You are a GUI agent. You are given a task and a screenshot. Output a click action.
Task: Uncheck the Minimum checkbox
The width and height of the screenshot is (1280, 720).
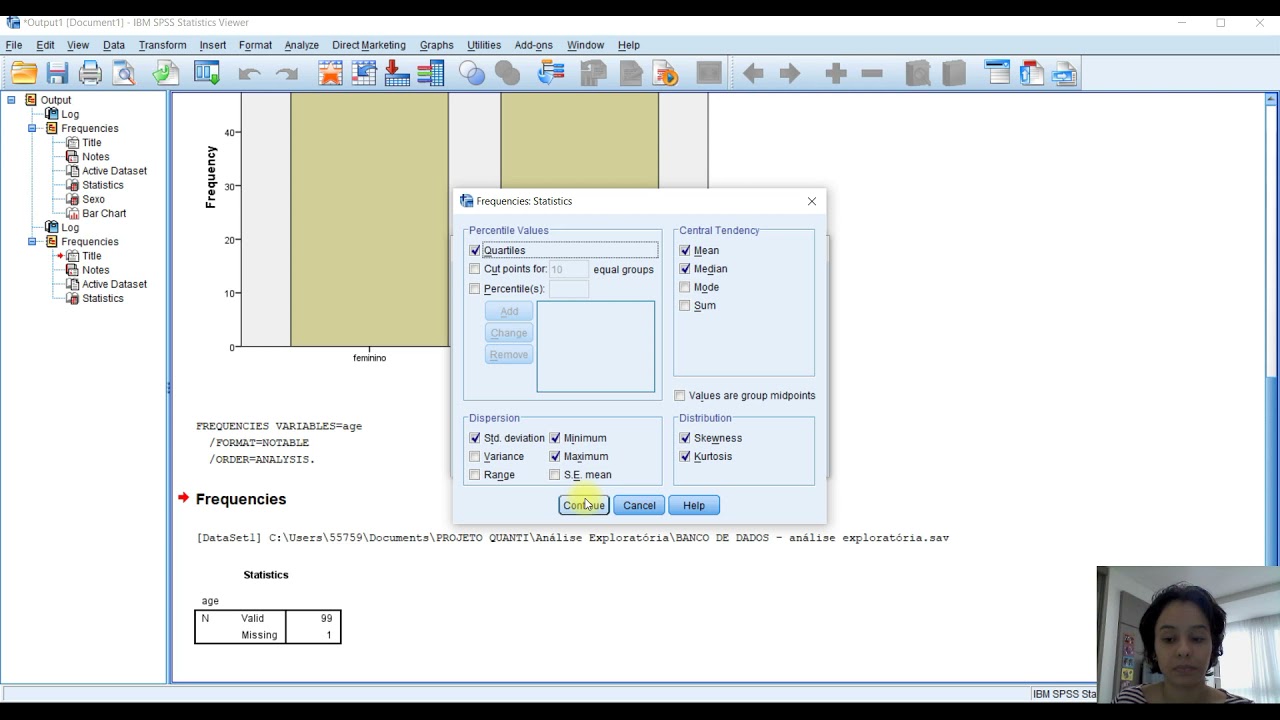(555, 438)
